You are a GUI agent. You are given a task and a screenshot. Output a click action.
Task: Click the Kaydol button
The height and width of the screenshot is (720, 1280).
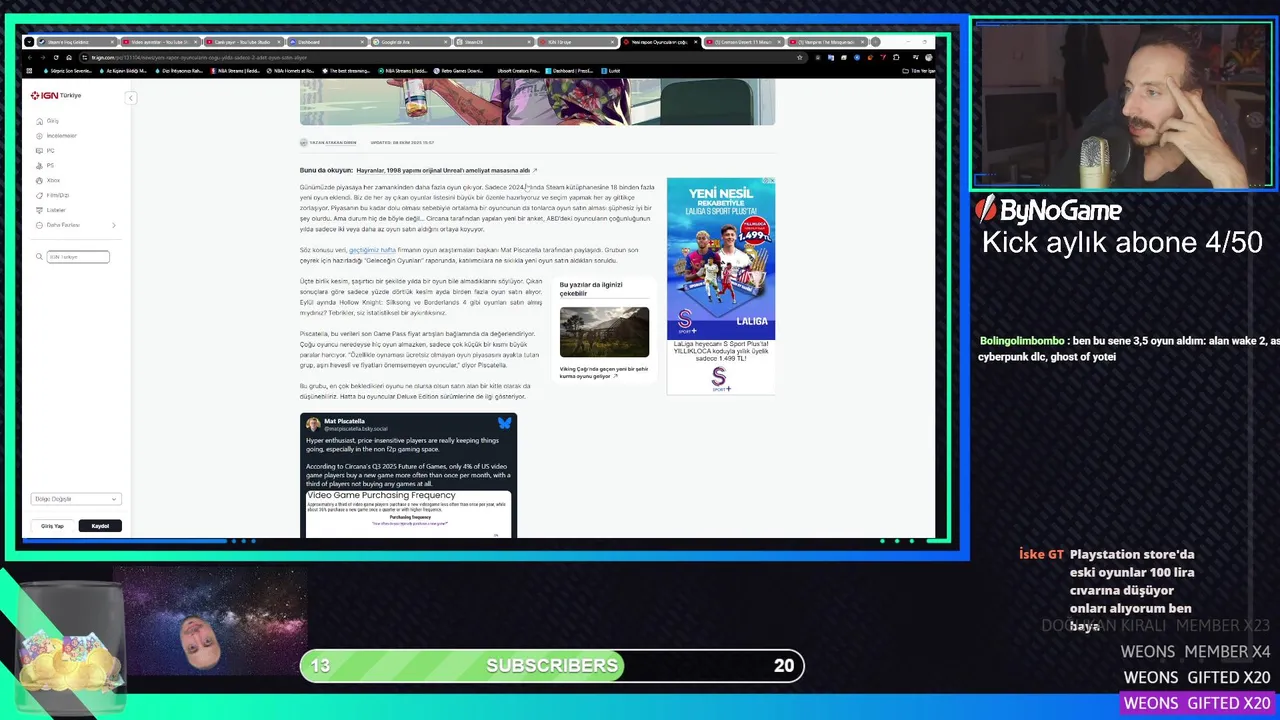point(100,526)
